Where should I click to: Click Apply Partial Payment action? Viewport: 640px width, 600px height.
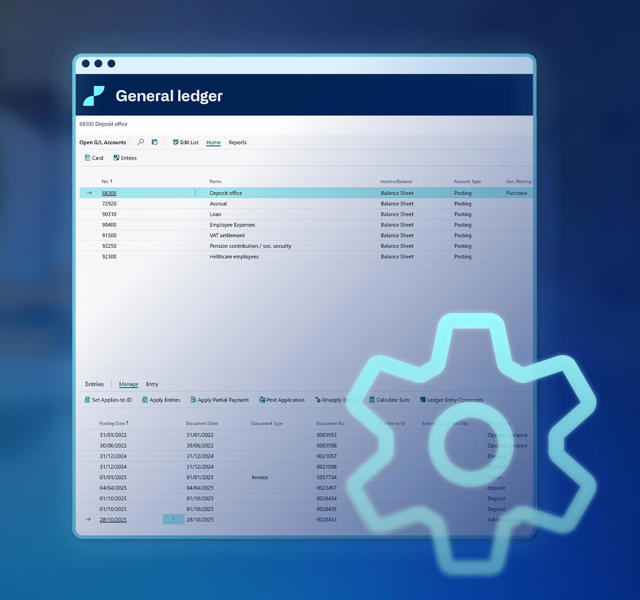pos(219,400)
